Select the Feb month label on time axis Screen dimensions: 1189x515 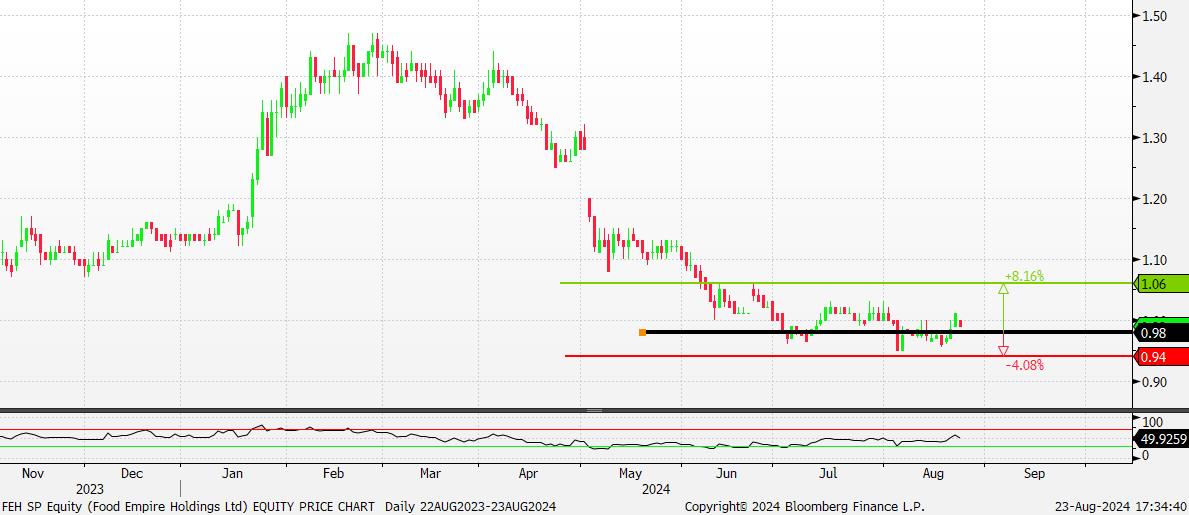[x=333, y=473]
